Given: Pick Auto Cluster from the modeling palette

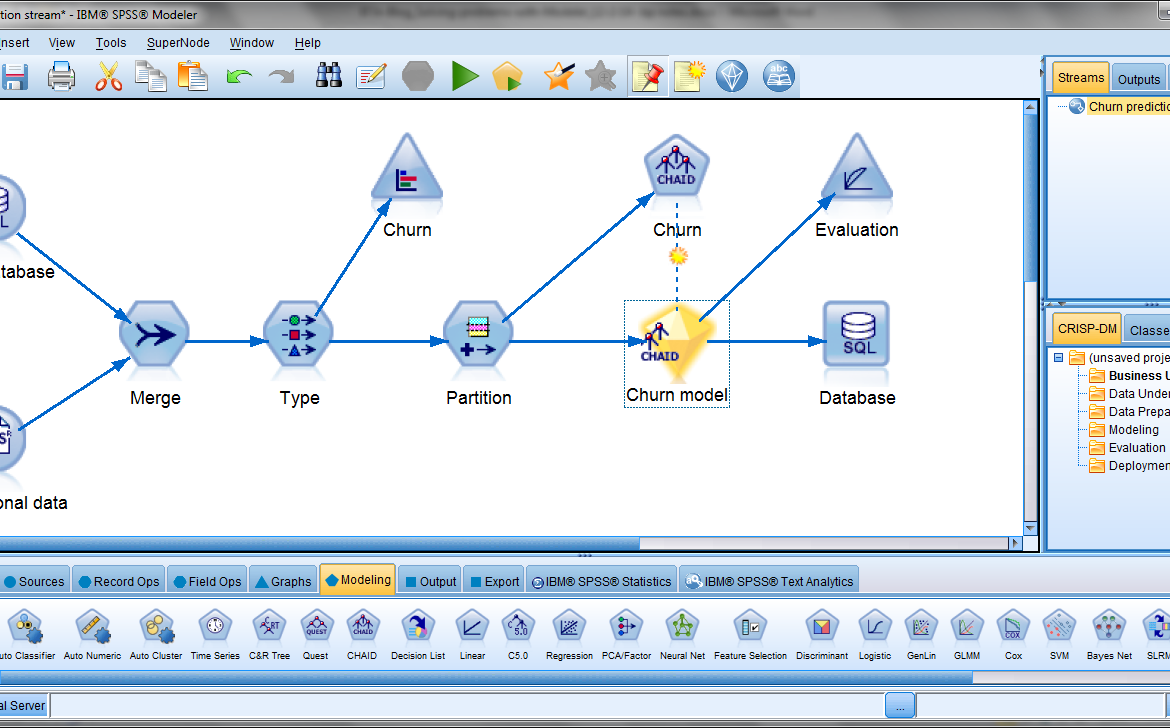Looking at the screenshot, I should 156,636.
